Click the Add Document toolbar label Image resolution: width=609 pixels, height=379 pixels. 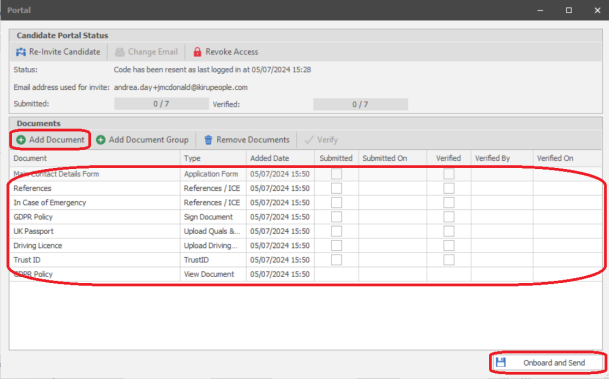57,140
